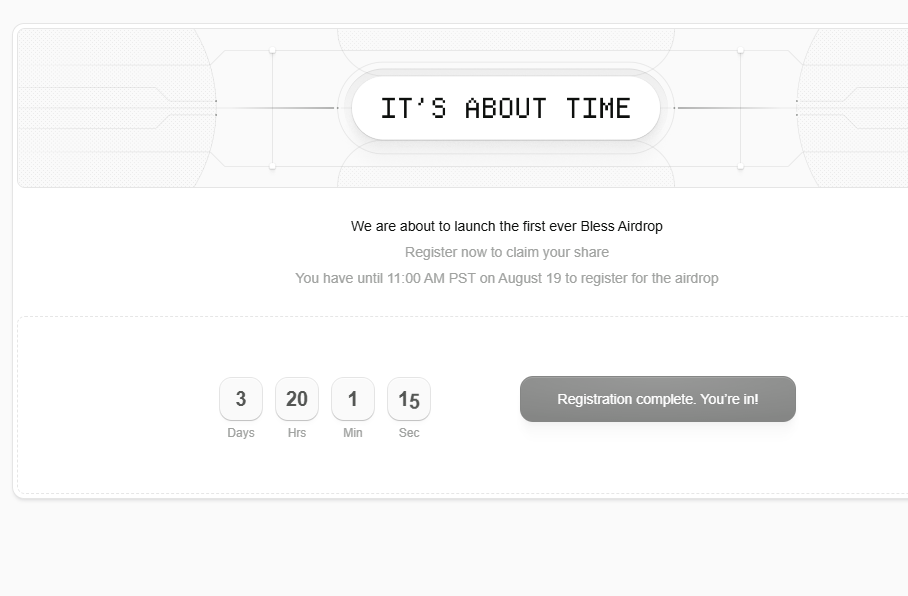Click the circuit graphic right of the header
Image resolution: width=908 pixels, height=596 pixels.
840,107
